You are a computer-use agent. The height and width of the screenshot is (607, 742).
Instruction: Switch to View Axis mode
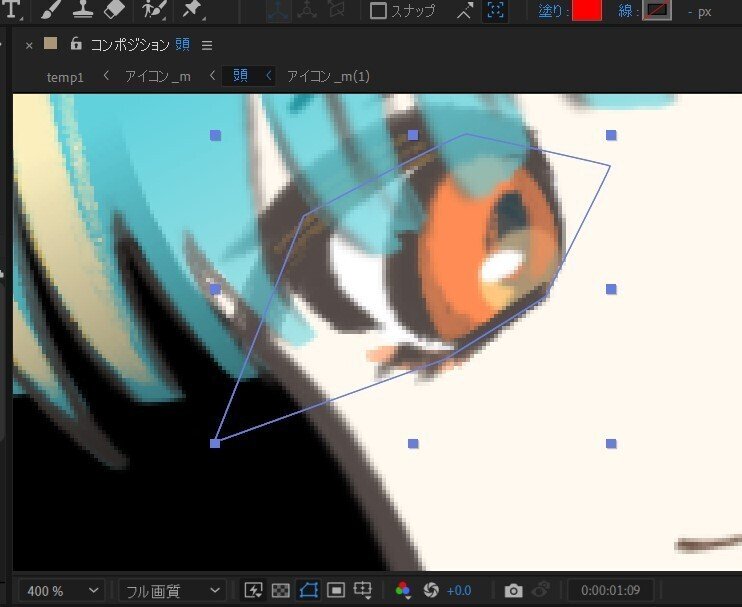336,9
